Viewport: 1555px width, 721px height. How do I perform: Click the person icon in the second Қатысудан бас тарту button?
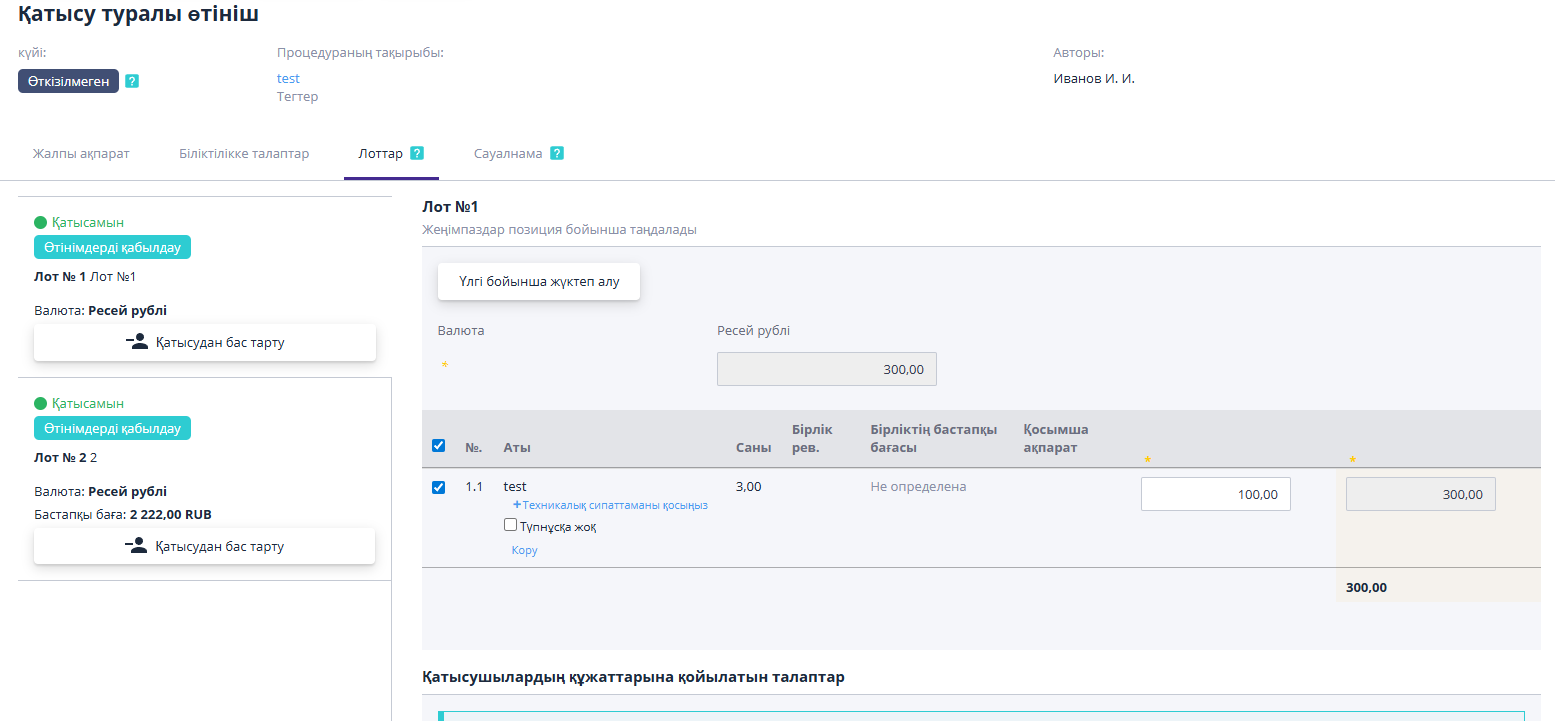click(136, 546)
